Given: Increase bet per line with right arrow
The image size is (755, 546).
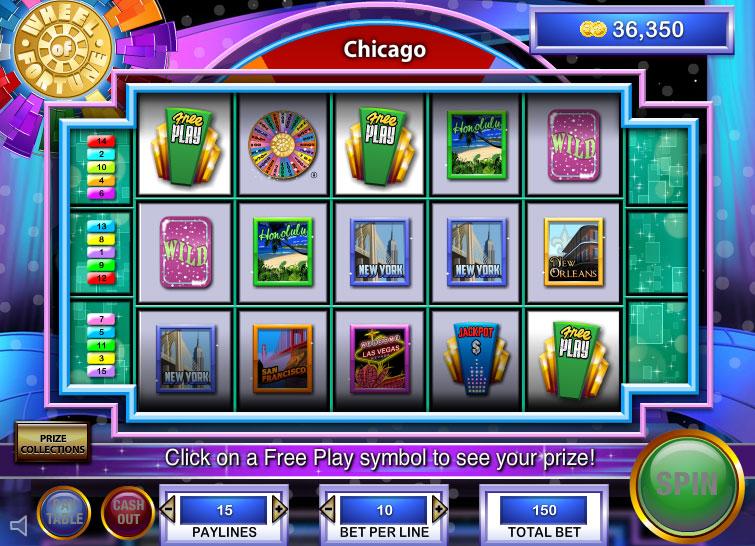Looking at the screenshot, I should pyautogui.click(x=439, y=509).
